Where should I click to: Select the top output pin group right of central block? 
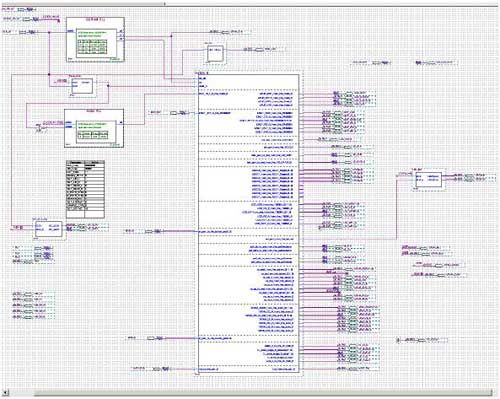(x=354, y=98)
